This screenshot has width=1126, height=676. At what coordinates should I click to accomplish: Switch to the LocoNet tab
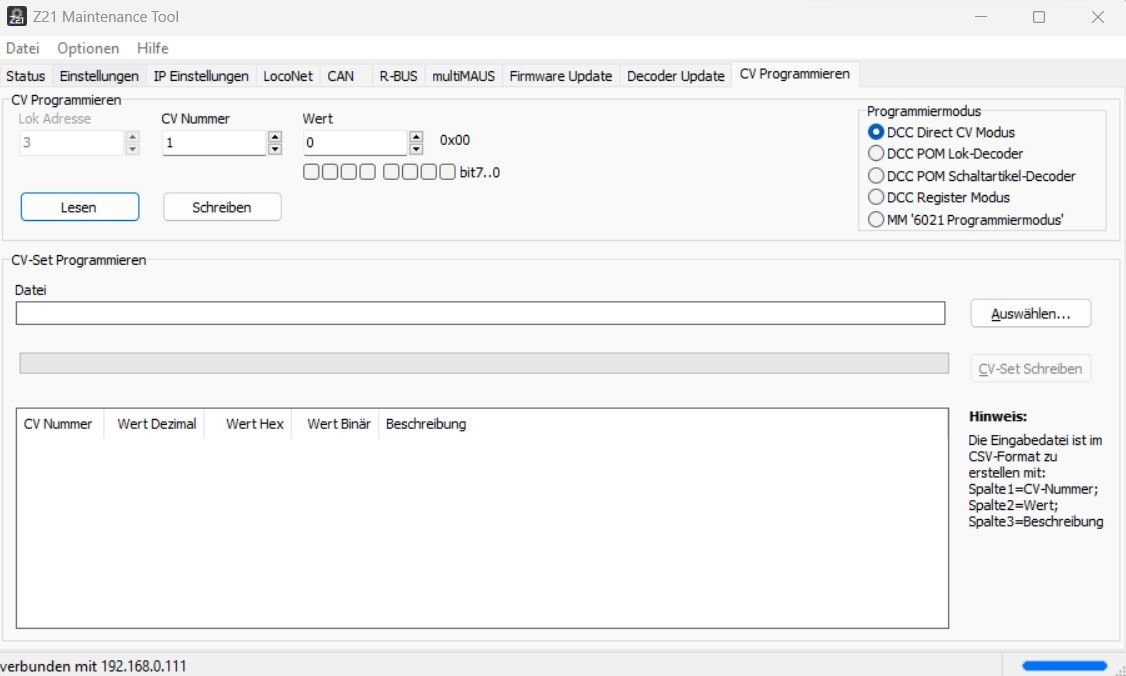pyautogui.click(x=288, y=76)
